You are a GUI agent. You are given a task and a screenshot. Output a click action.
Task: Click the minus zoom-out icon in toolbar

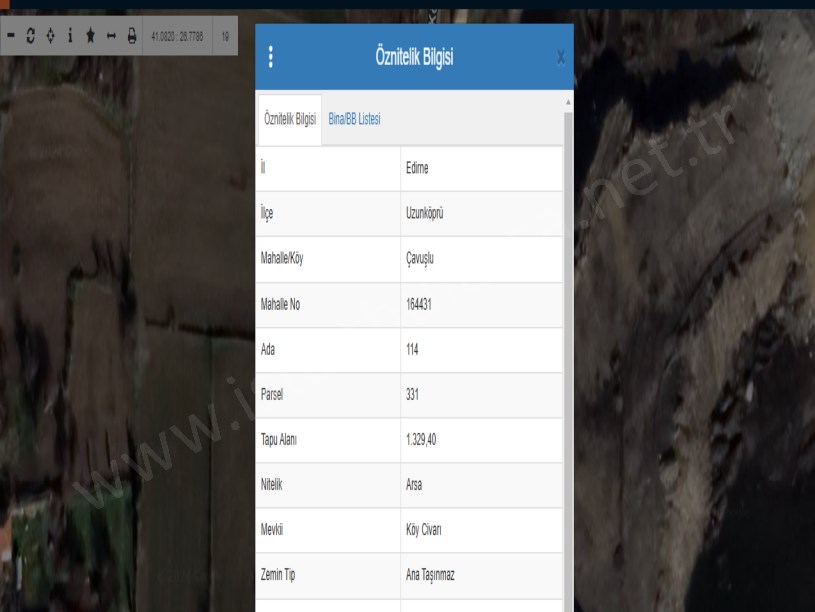pos(11,35)
